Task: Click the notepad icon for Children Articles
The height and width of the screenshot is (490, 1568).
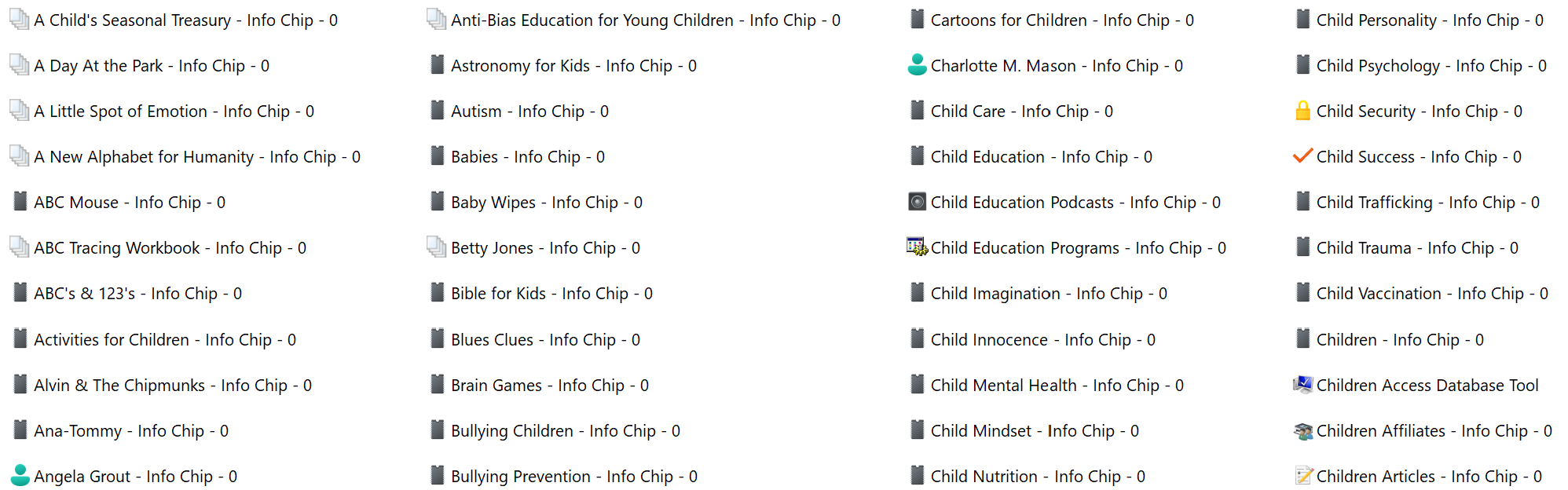Action: 1302,476
